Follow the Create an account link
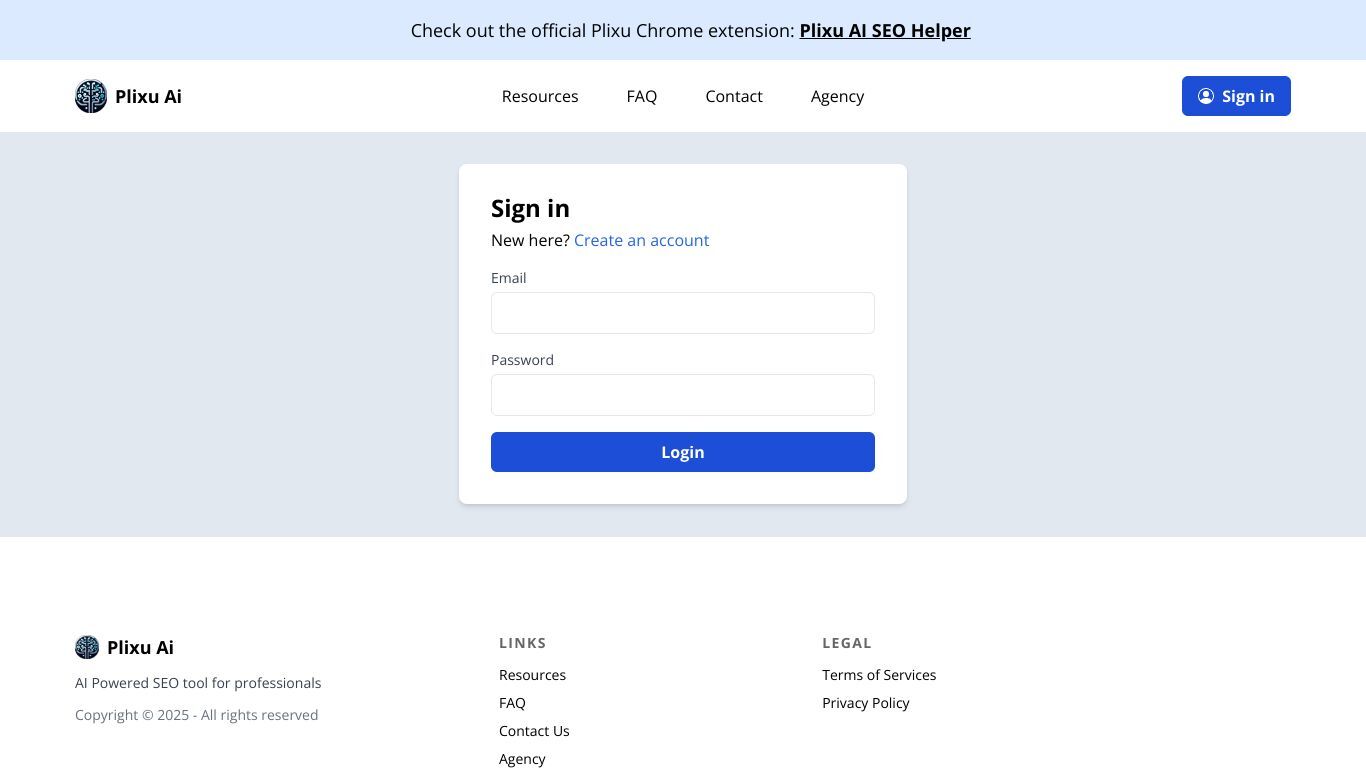Screen dimensions: 1366x768 tap(641, 240)
